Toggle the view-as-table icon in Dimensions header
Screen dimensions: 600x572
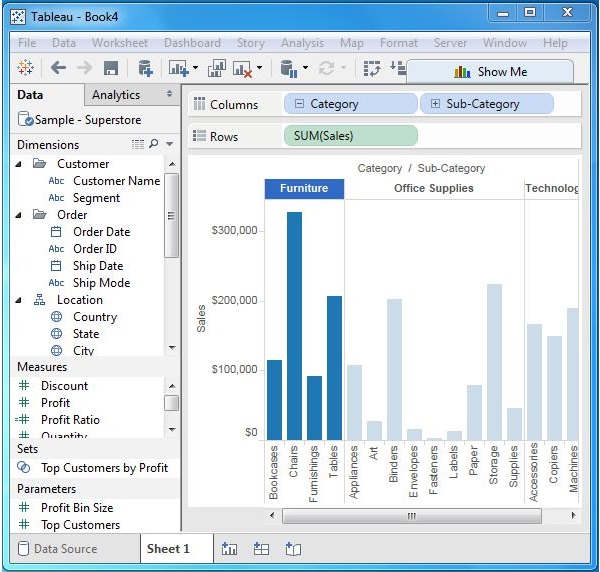tap(138, 144)
